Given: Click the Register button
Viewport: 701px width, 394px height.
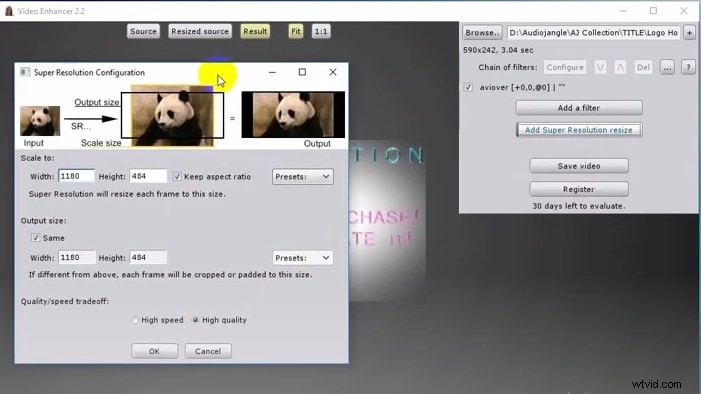Looking at the screenshot, I should click(579, 189).
